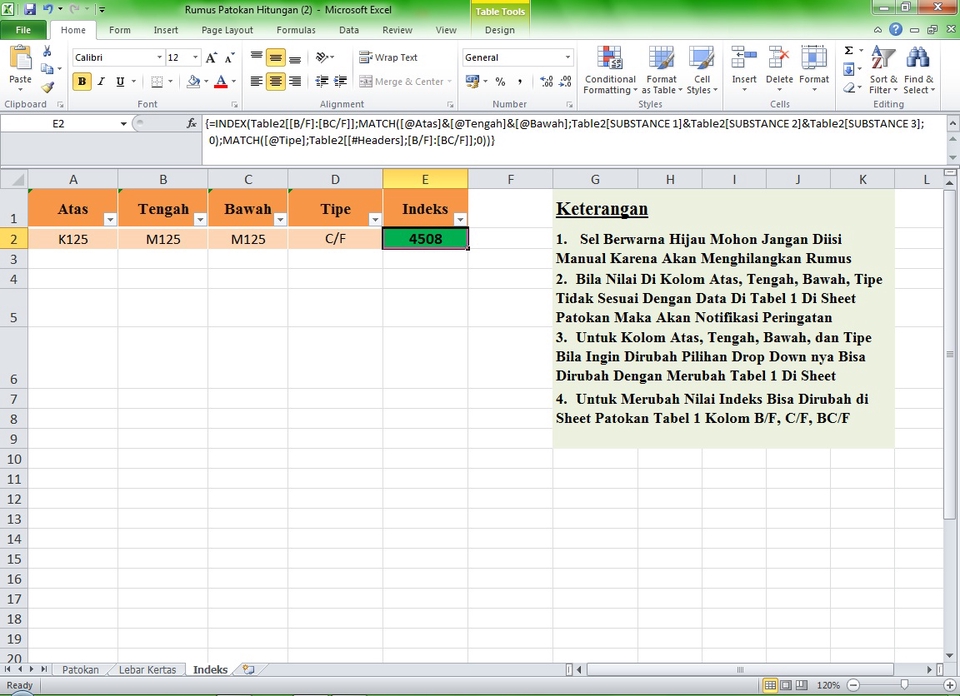Open the General number format dropdown
Viewport: 960px width, 696px height.
(568, 58)
